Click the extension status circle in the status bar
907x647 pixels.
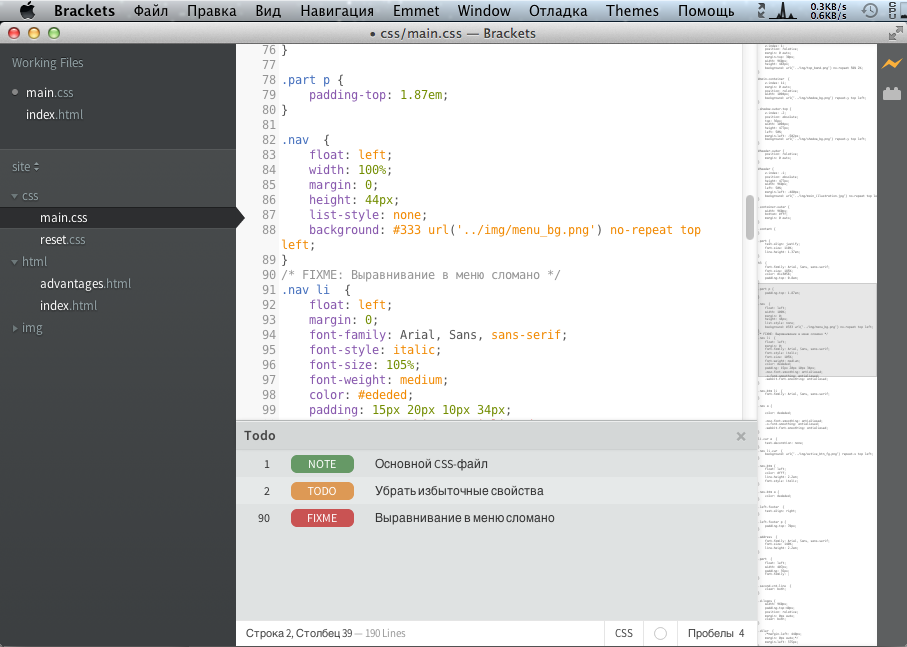(659, 633)
